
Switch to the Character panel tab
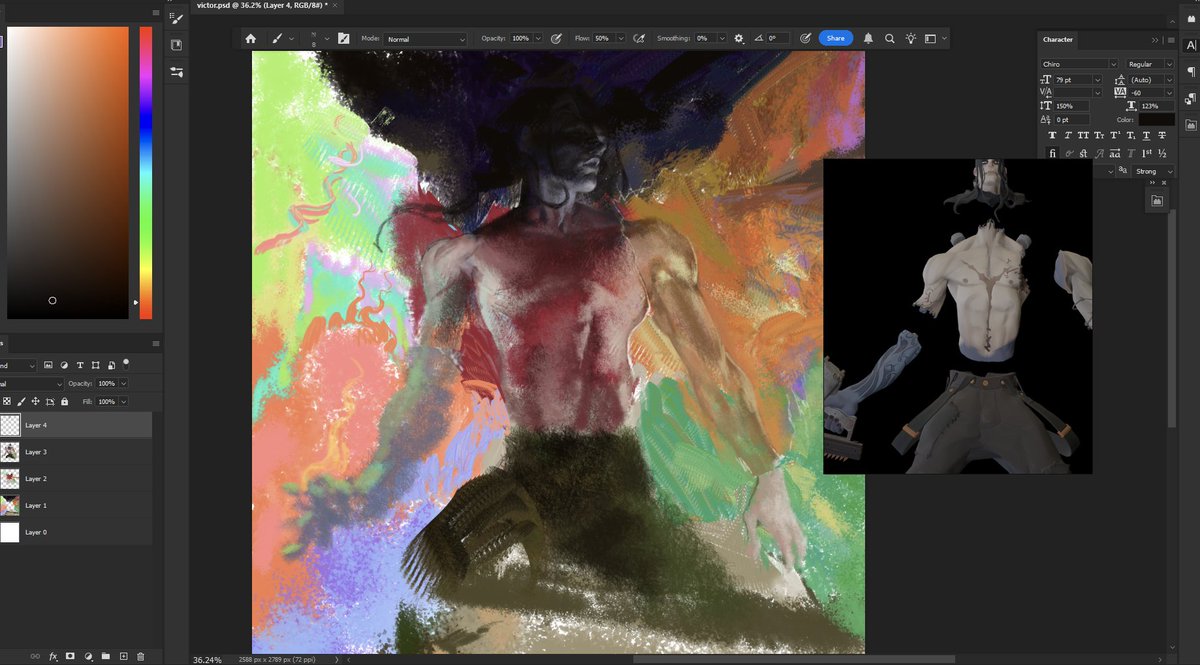1058,40
